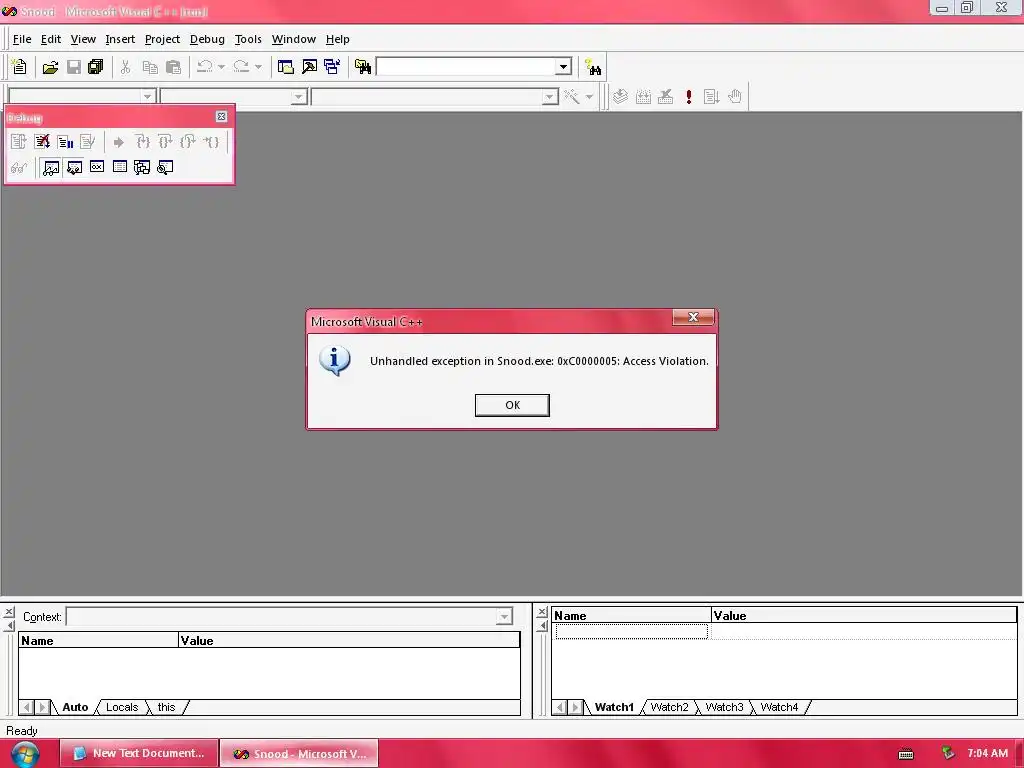Click OK in the exception dialog

click(x=512, y=405)
